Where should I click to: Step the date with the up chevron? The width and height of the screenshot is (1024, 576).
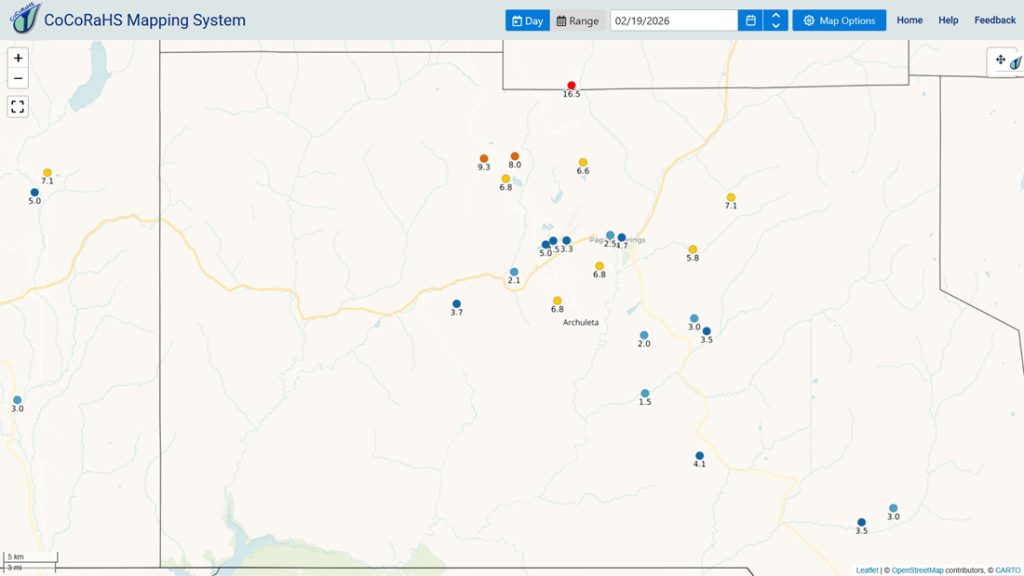click(775, 15)
